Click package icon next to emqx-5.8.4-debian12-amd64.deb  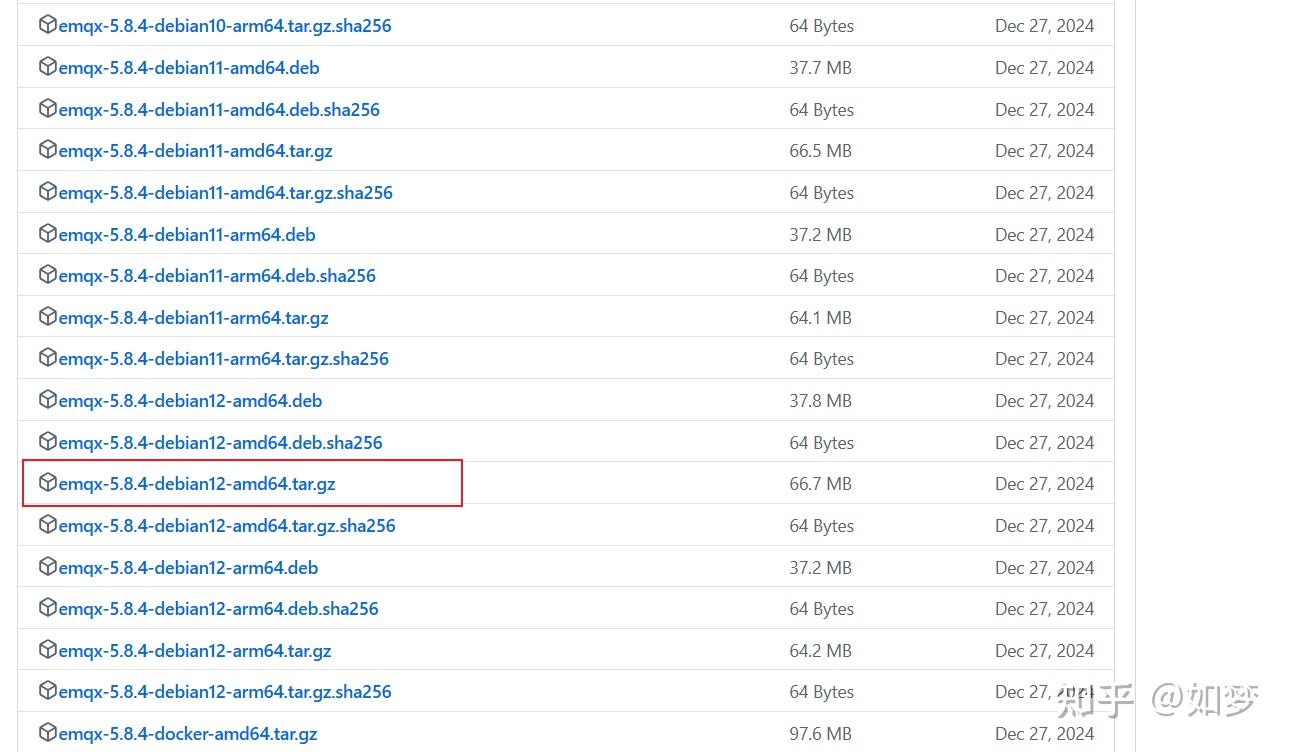tap(47, 400)
